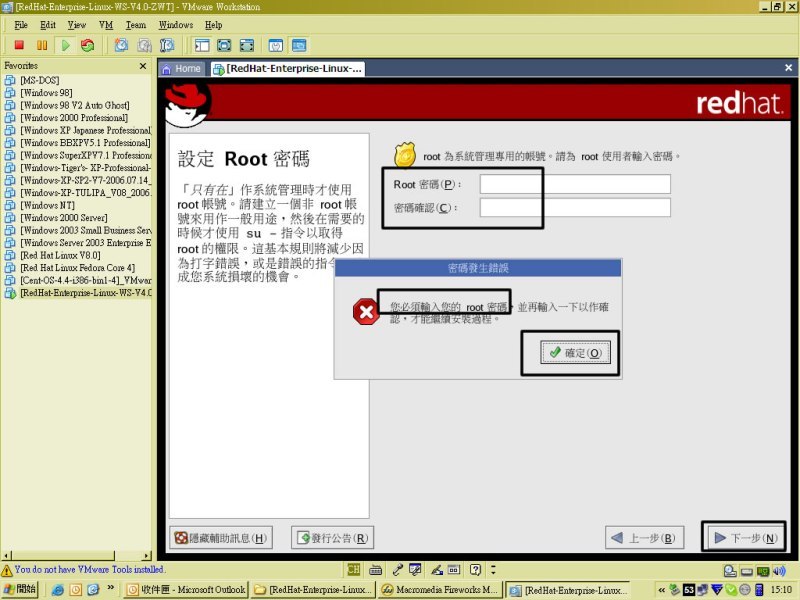
Task: Select [Windows XP Japanese Professional] favorite
Action: pyautogui.click(x=85, y=130)
